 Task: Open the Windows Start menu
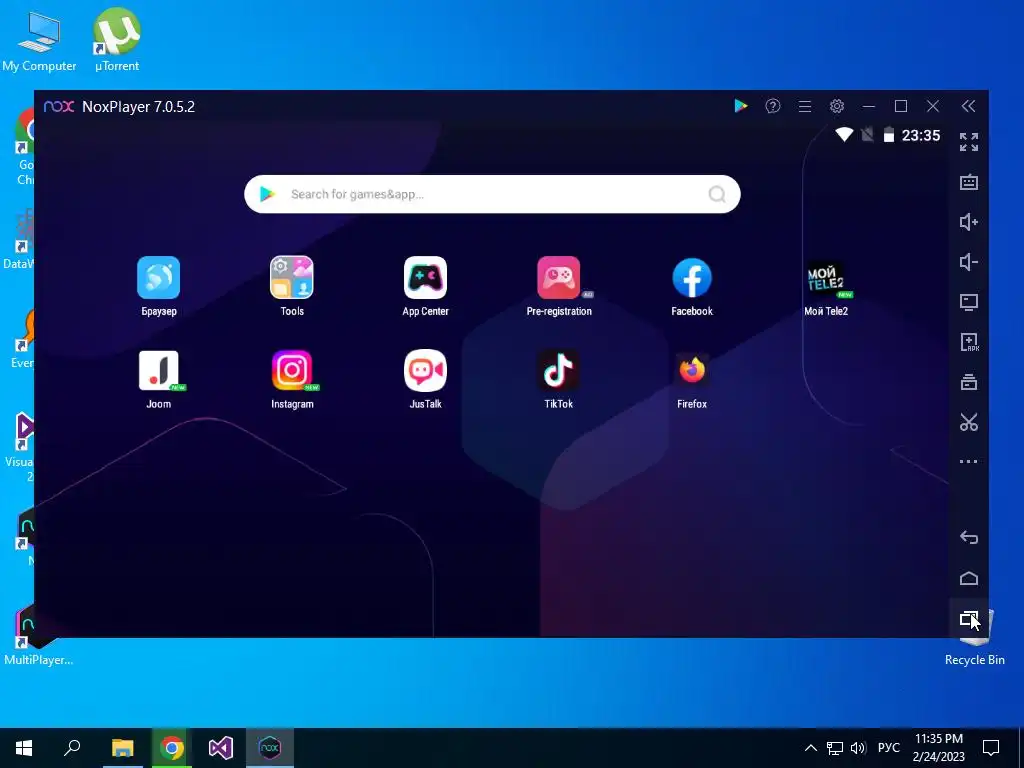(x=24, y=748)
